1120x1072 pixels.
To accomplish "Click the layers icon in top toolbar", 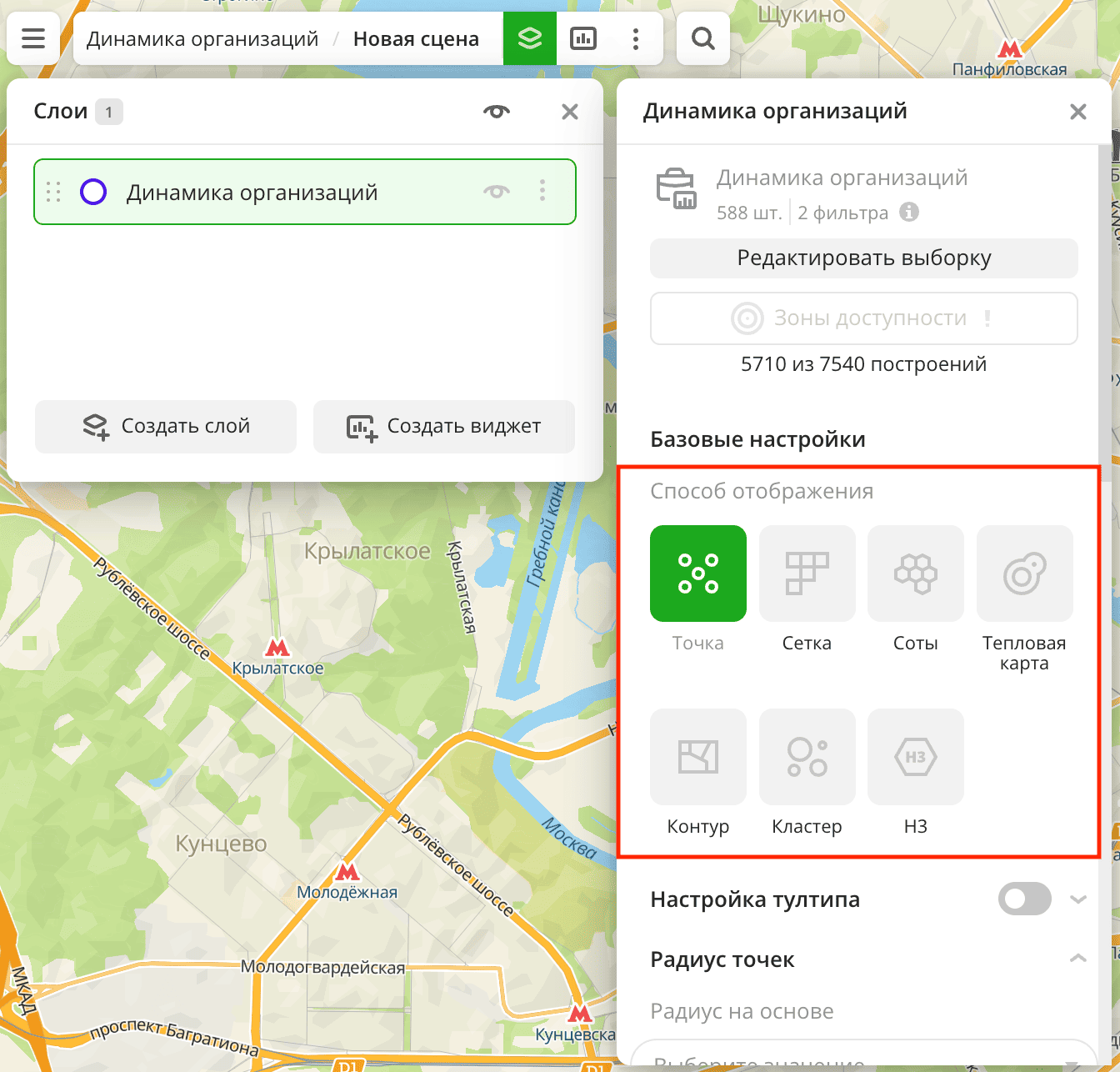I will pyautogui.click(x=529, y=38).
